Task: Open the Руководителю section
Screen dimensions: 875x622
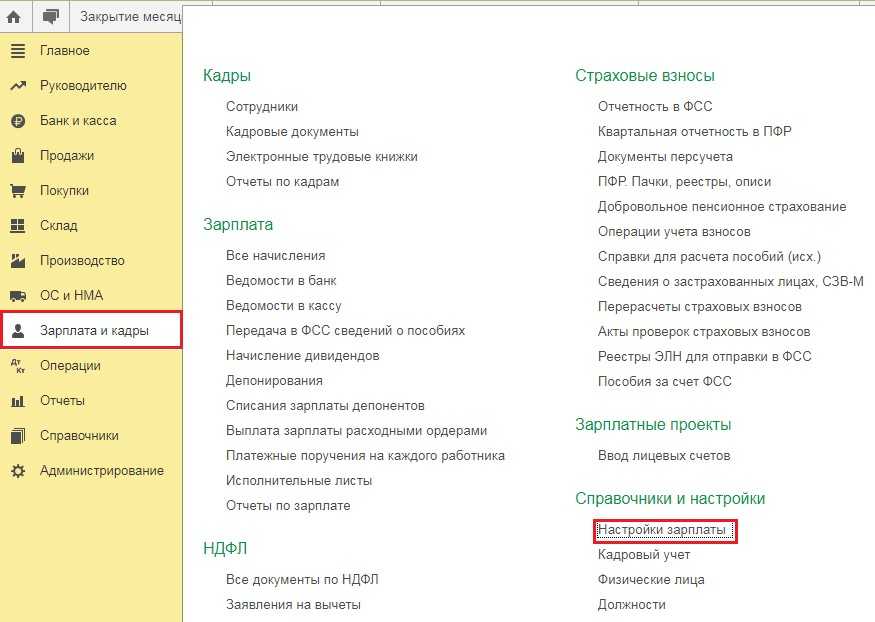Action: coord(83,86)
